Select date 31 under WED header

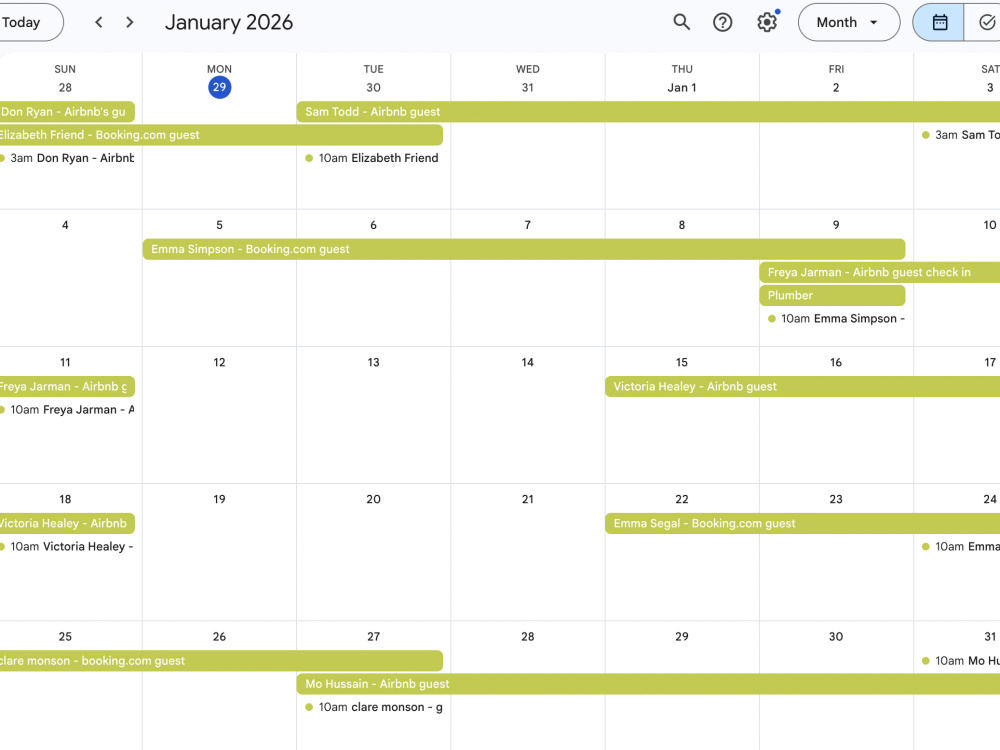tap(527, 87)
